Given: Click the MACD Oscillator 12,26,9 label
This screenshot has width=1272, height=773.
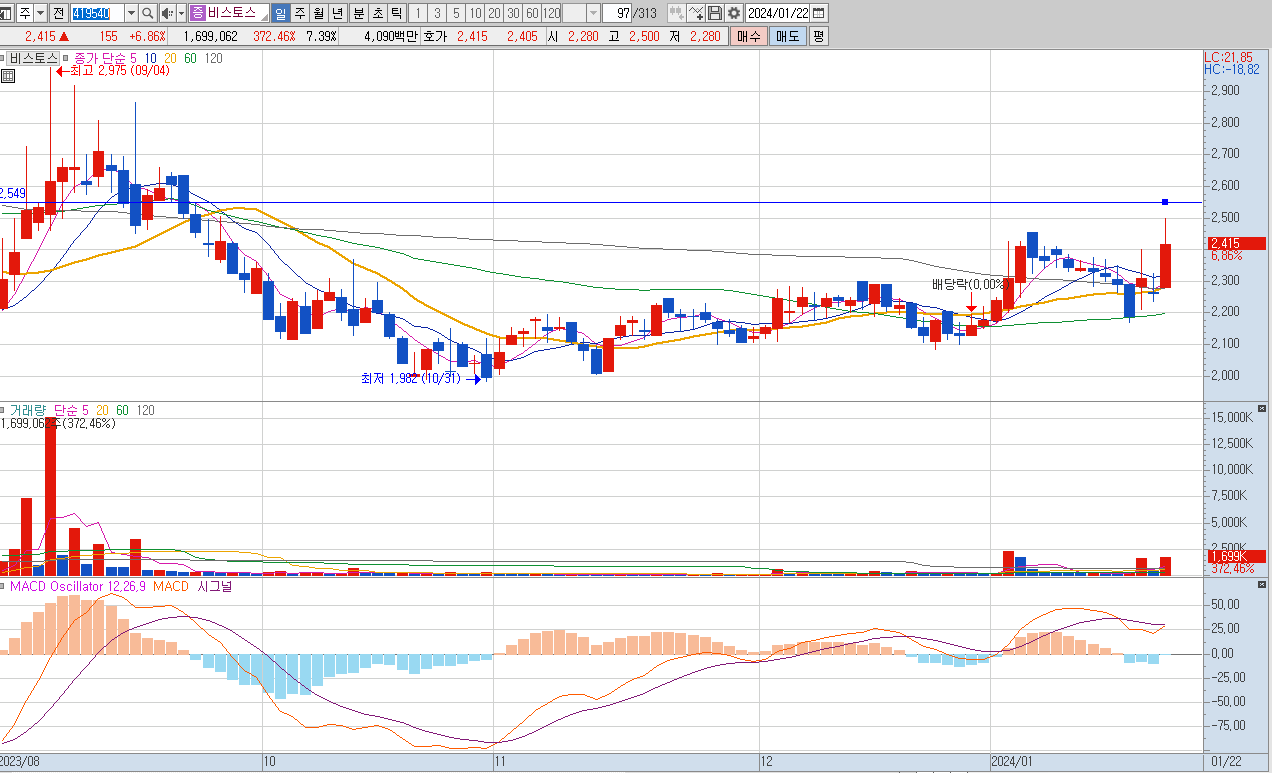Looking at the screenshot, I should point(78,586).
